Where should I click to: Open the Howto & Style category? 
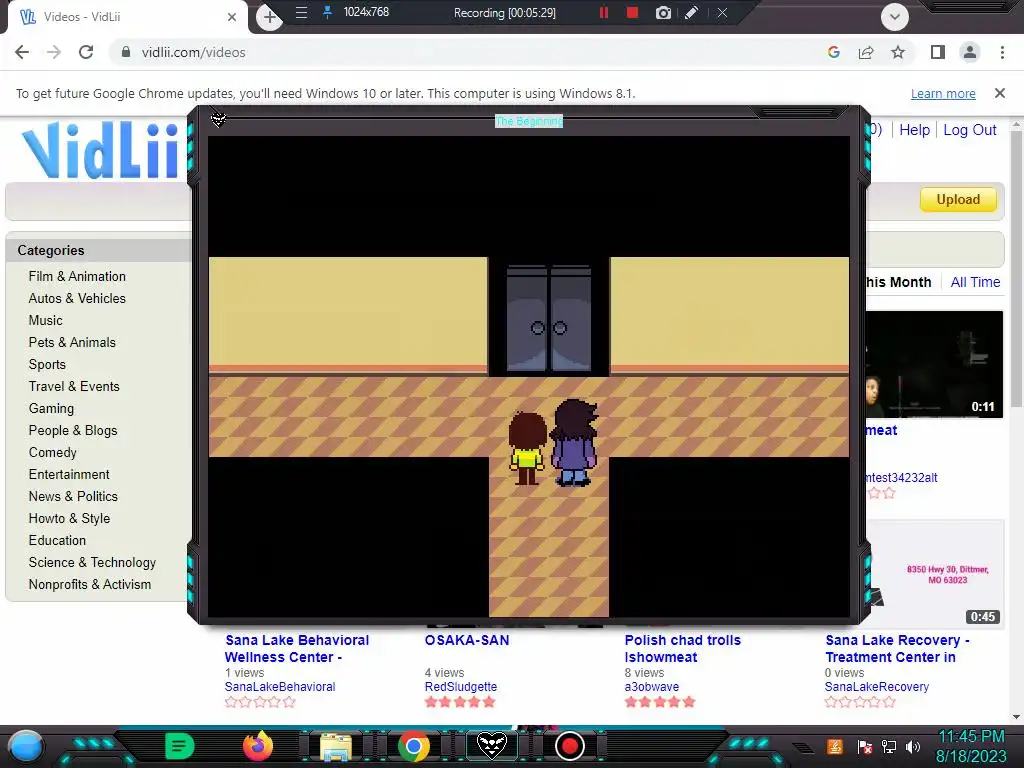point(69,519)
